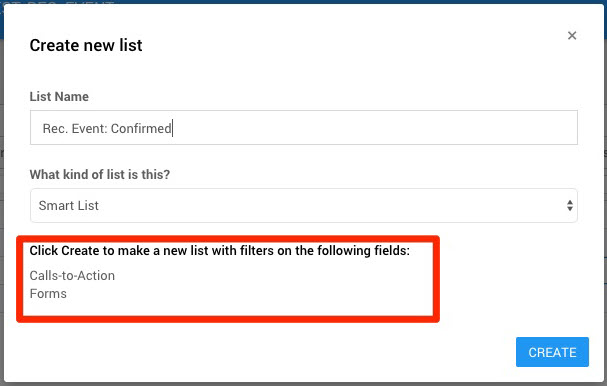The image size is (607, 386).
Task: Click the 'Forms' filter field text
Action: pos(48,293)
